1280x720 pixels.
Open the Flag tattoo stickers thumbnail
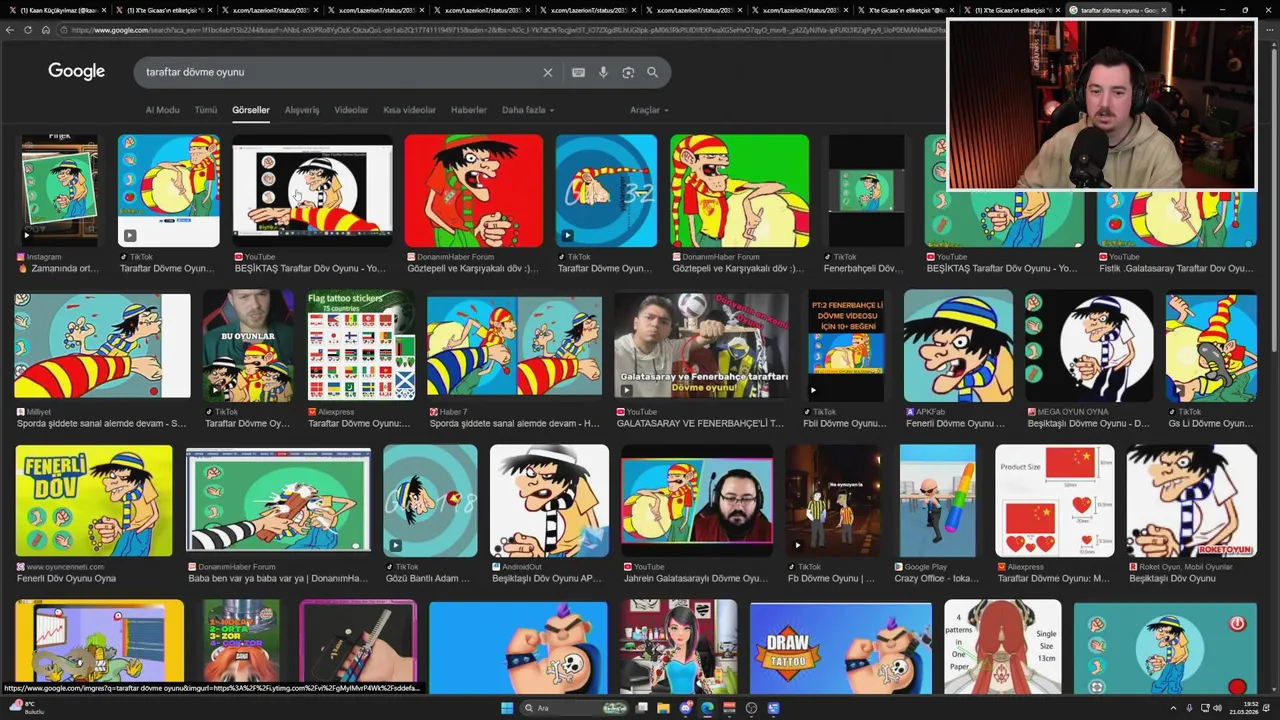(x=361, y=346)
